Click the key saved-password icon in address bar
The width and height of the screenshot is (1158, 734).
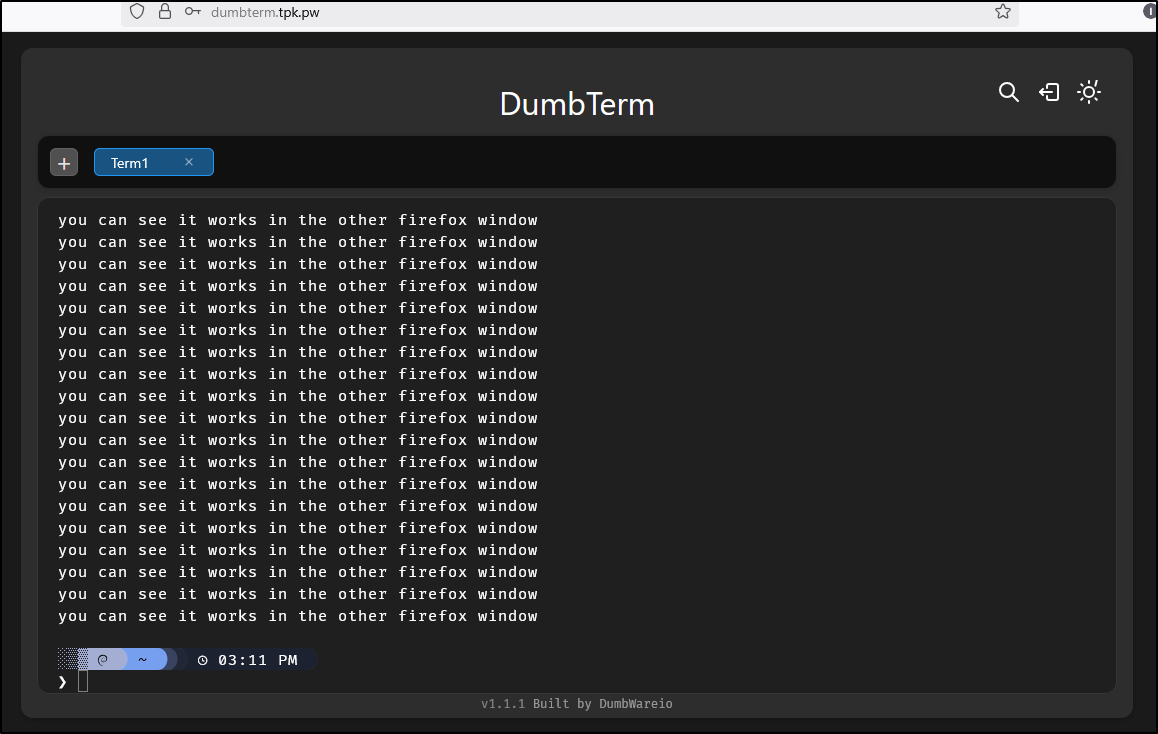[x=193, y=12]
